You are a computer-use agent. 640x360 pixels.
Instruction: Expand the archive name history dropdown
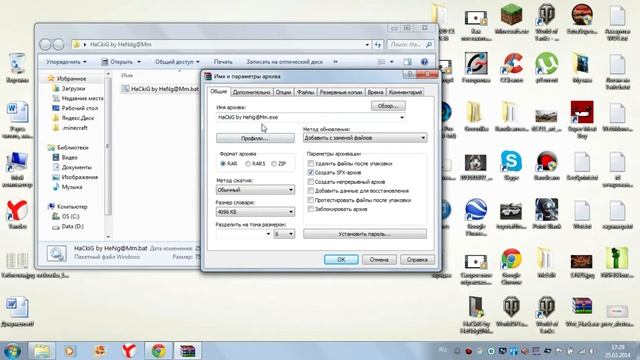pyautogui.click(x=402, y=117)
